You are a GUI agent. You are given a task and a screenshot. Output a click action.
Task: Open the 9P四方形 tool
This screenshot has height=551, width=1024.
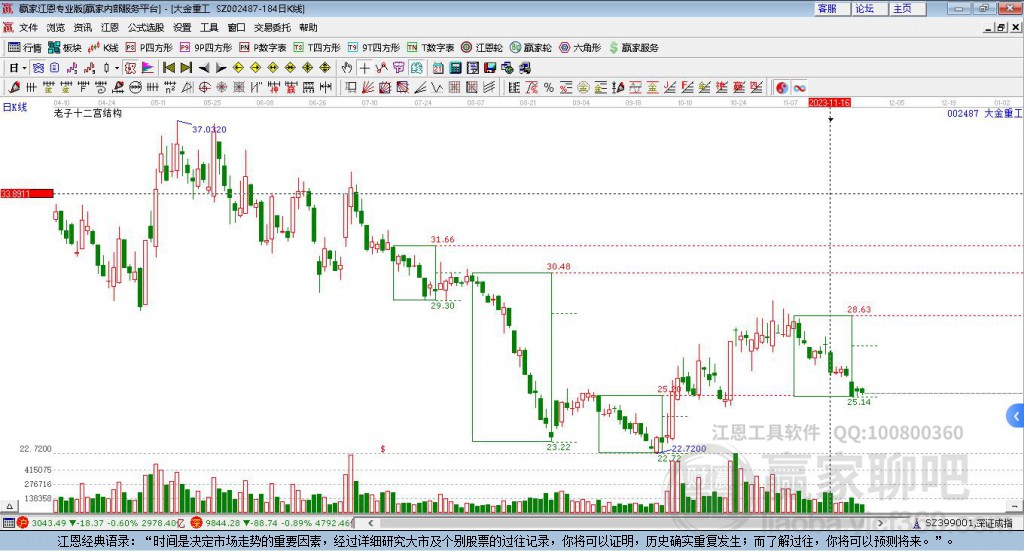206,48
